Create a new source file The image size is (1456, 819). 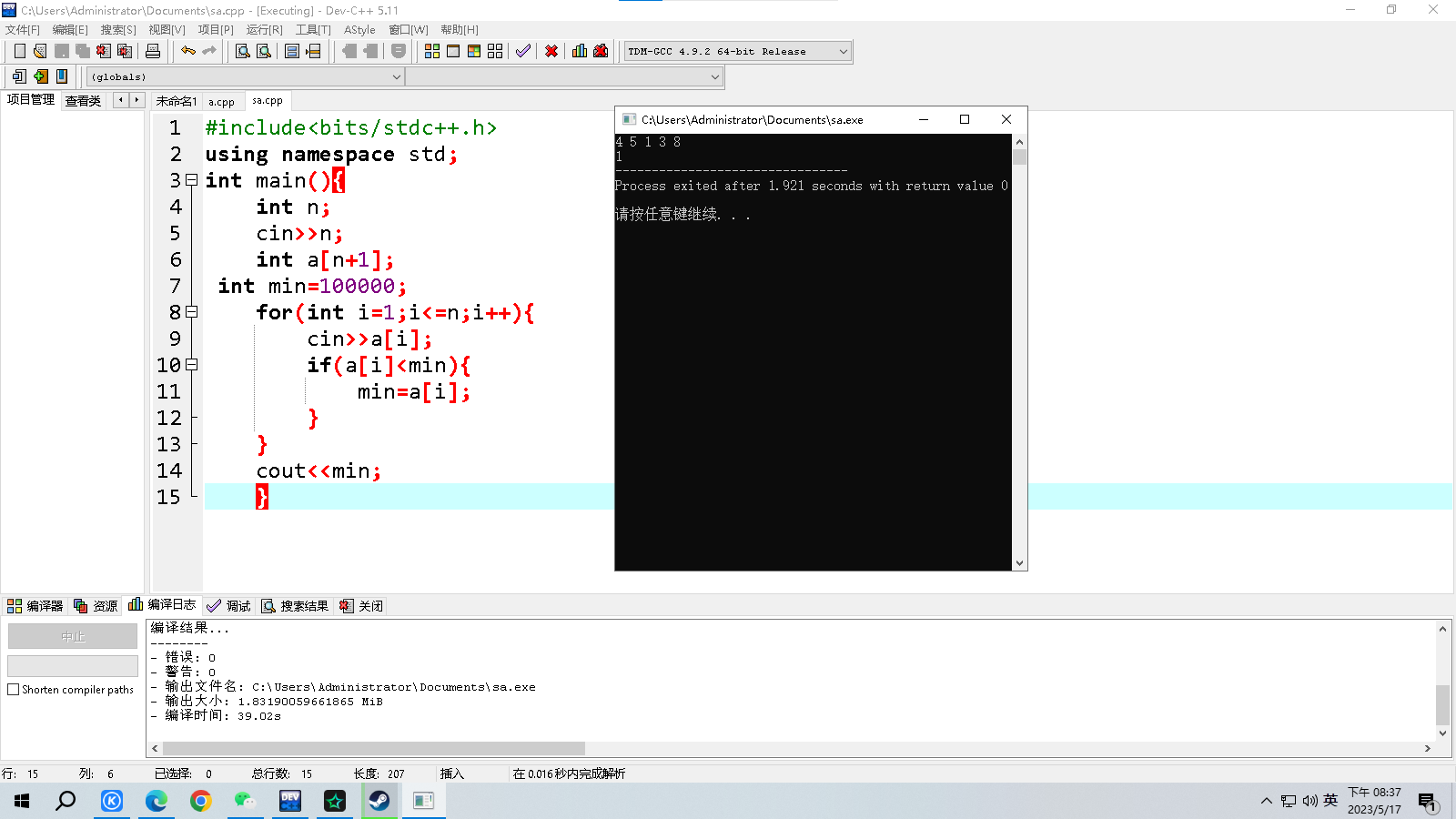coord(19,51)
